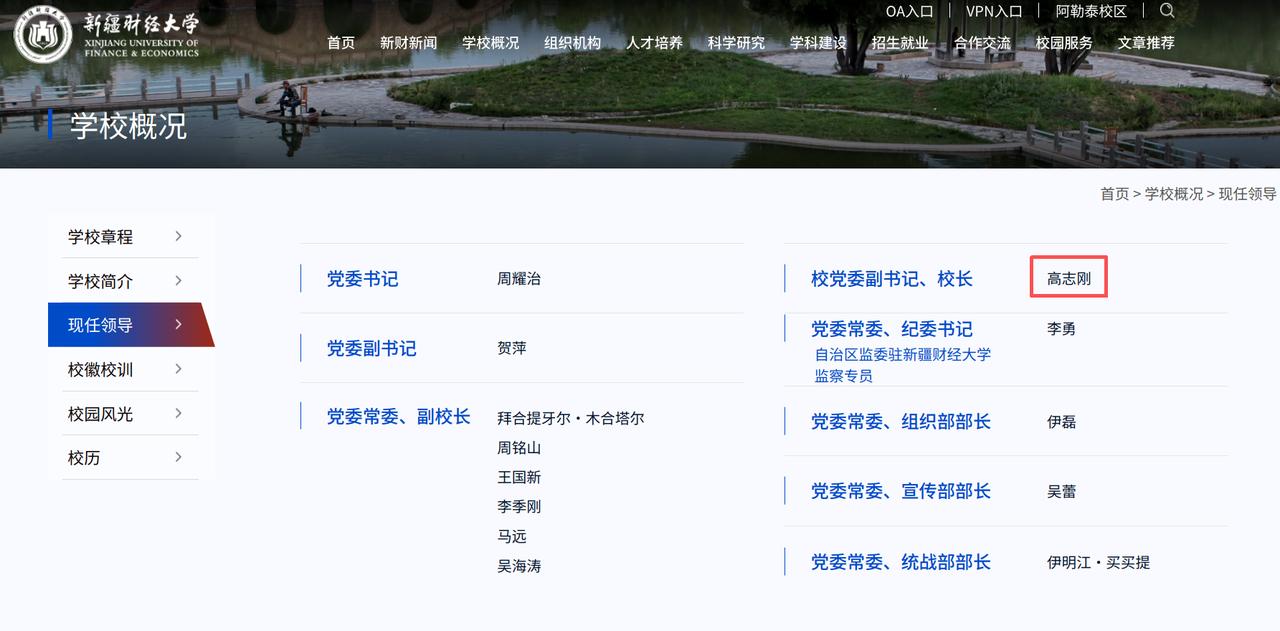This screenshot has width=1280, height=631.
Task: Click chevron next to 校徽校训
Action: pos(178,368)
